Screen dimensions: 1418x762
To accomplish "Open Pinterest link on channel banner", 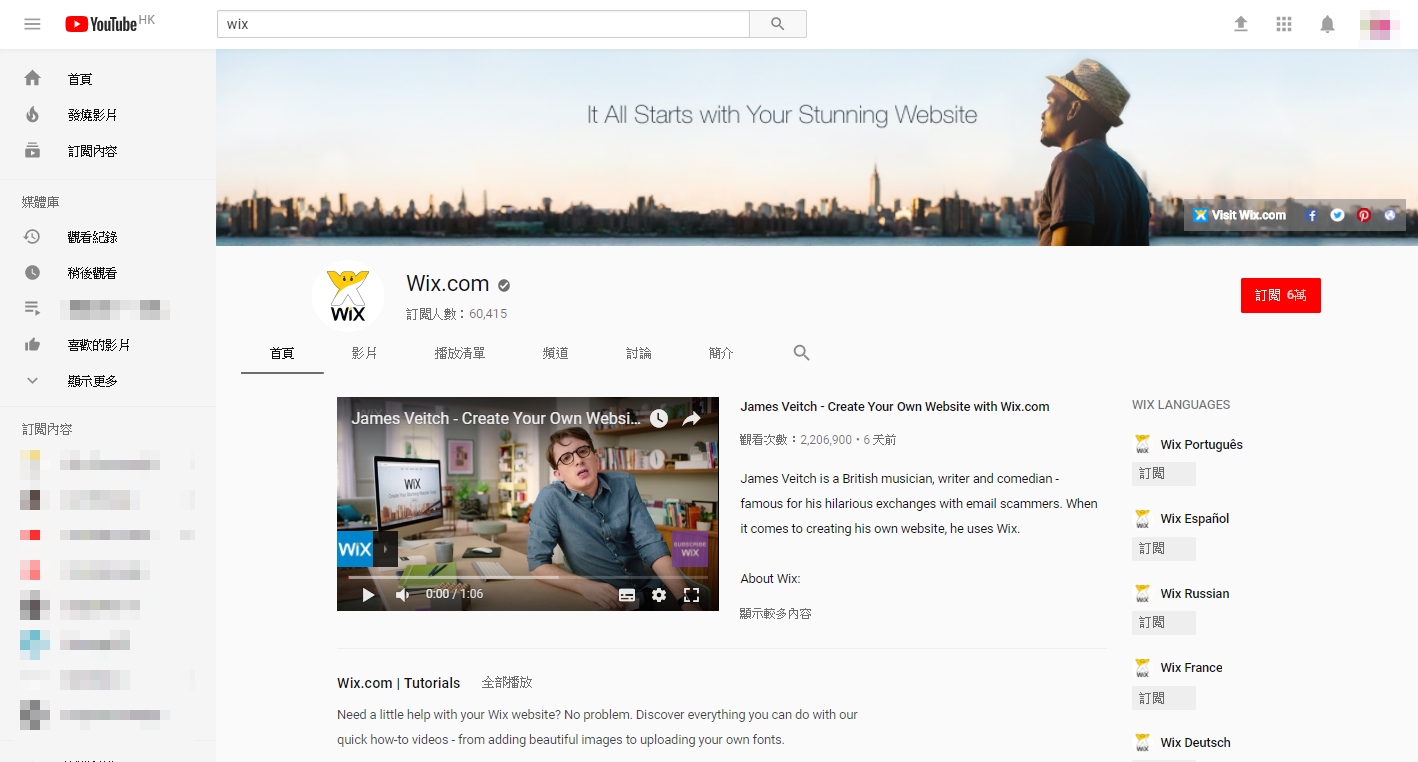I will [x=1363, y=215].
